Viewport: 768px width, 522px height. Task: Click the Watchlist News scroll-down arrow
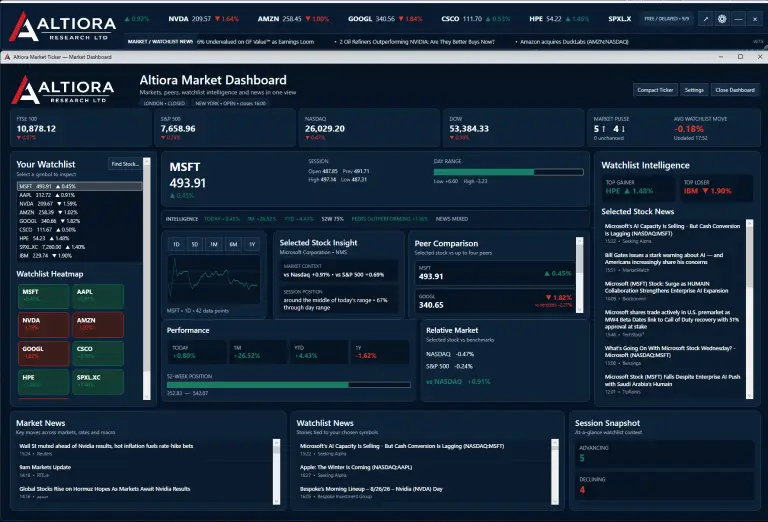555,501
